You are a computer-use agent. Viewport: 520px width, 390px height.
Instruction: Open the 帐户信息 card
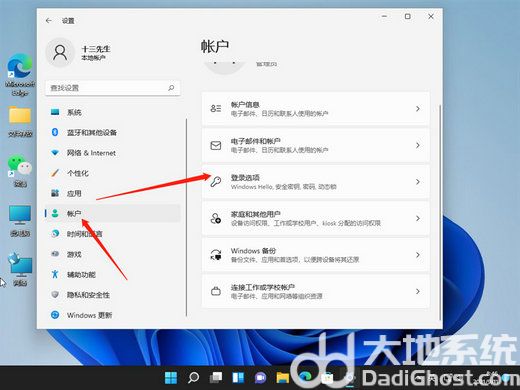pos(315,109)
